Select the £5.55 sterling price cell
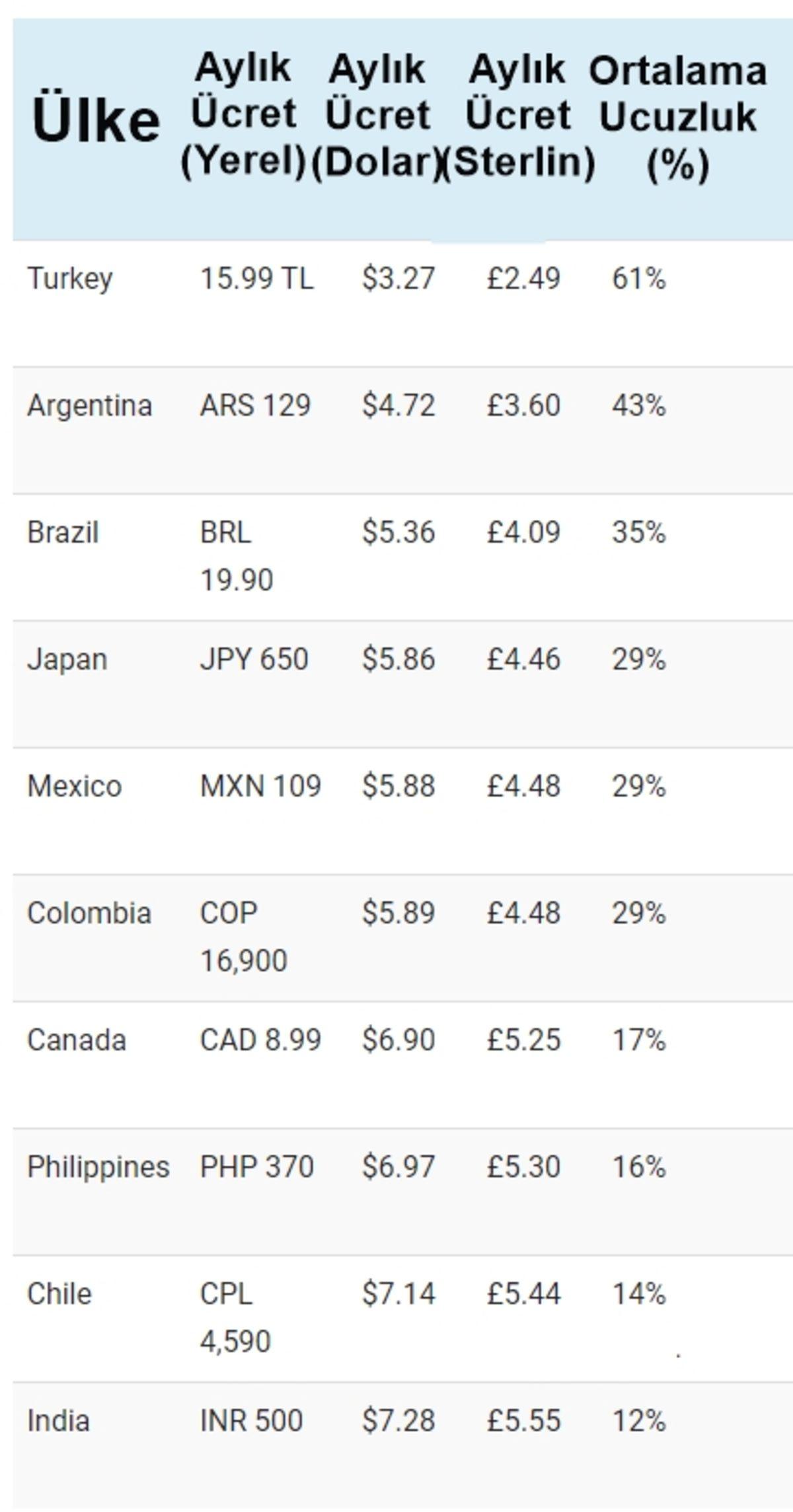This screenshot has width=793, height=1512. pyautogui.click(x=523, y=1420)
